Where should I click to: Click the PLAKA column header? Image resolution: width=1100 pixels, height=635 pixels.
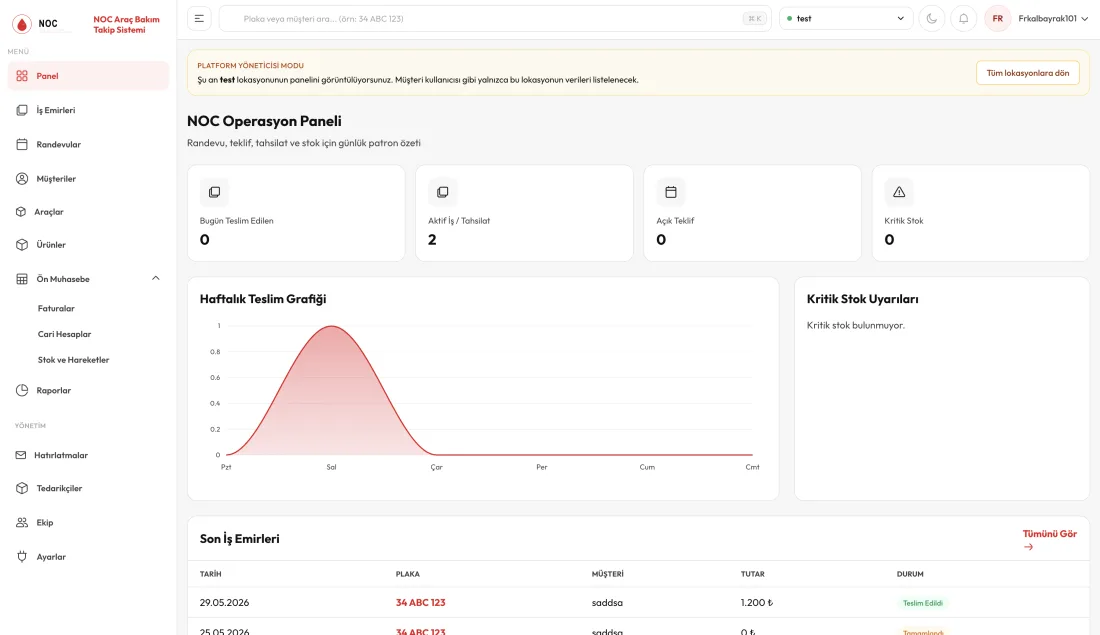point(408,574)
